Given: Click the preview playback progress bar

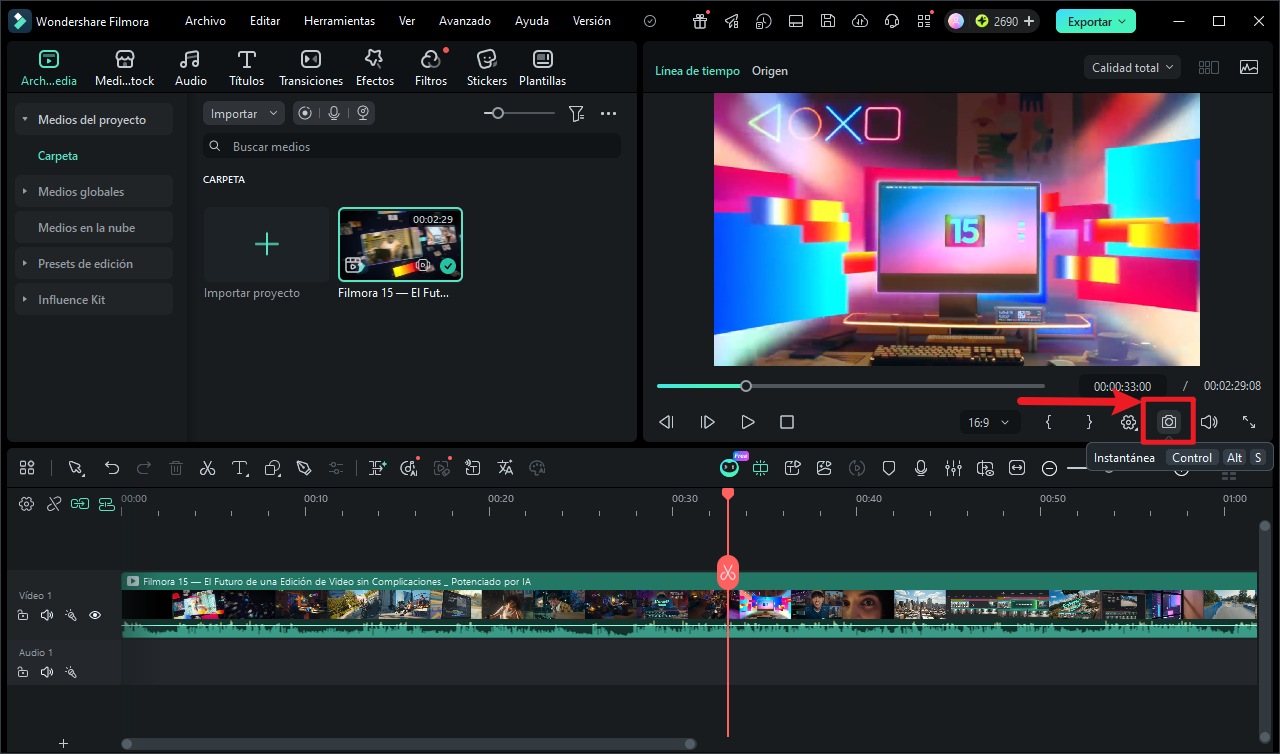Looking at the screenshot, I should (851, 386).
